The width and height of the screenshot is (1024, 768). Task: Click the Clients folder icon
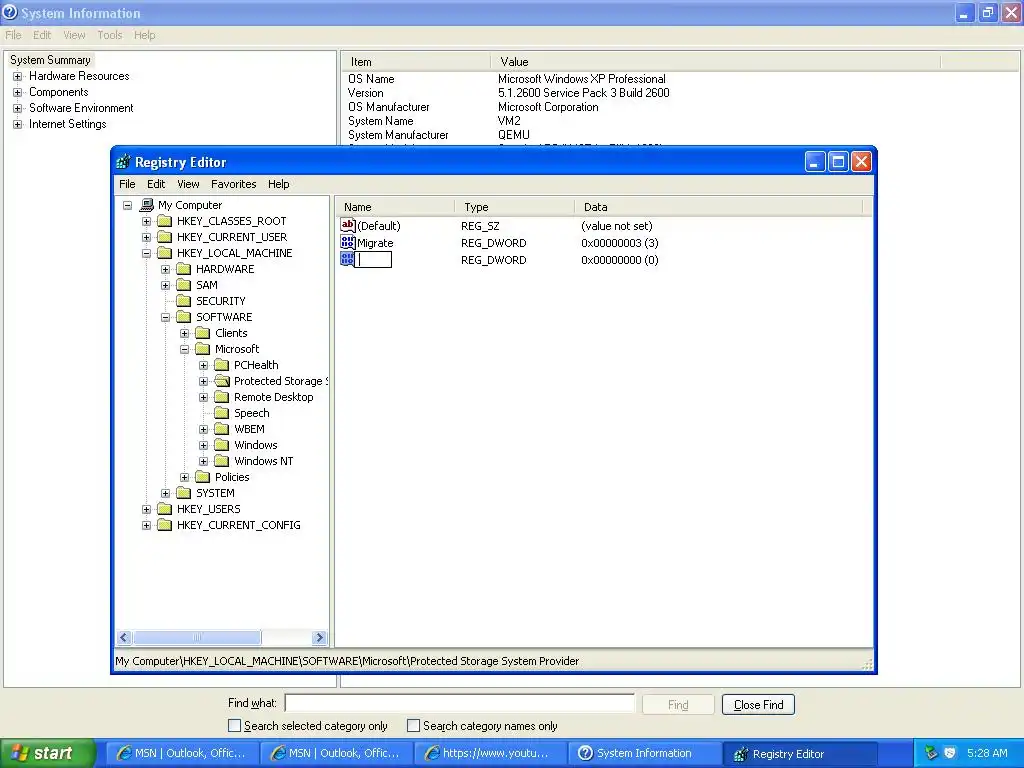click(x=203, y=333)
